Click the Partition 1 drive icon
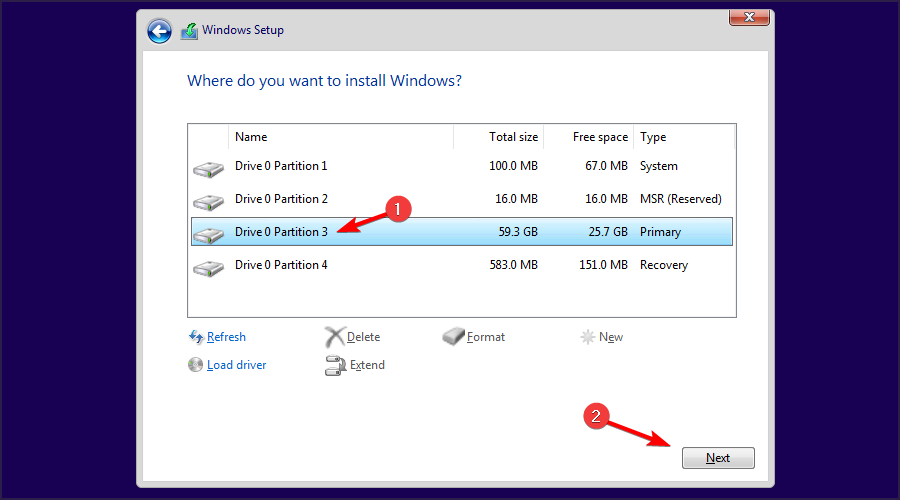The image size is (900, 500). 208,167
